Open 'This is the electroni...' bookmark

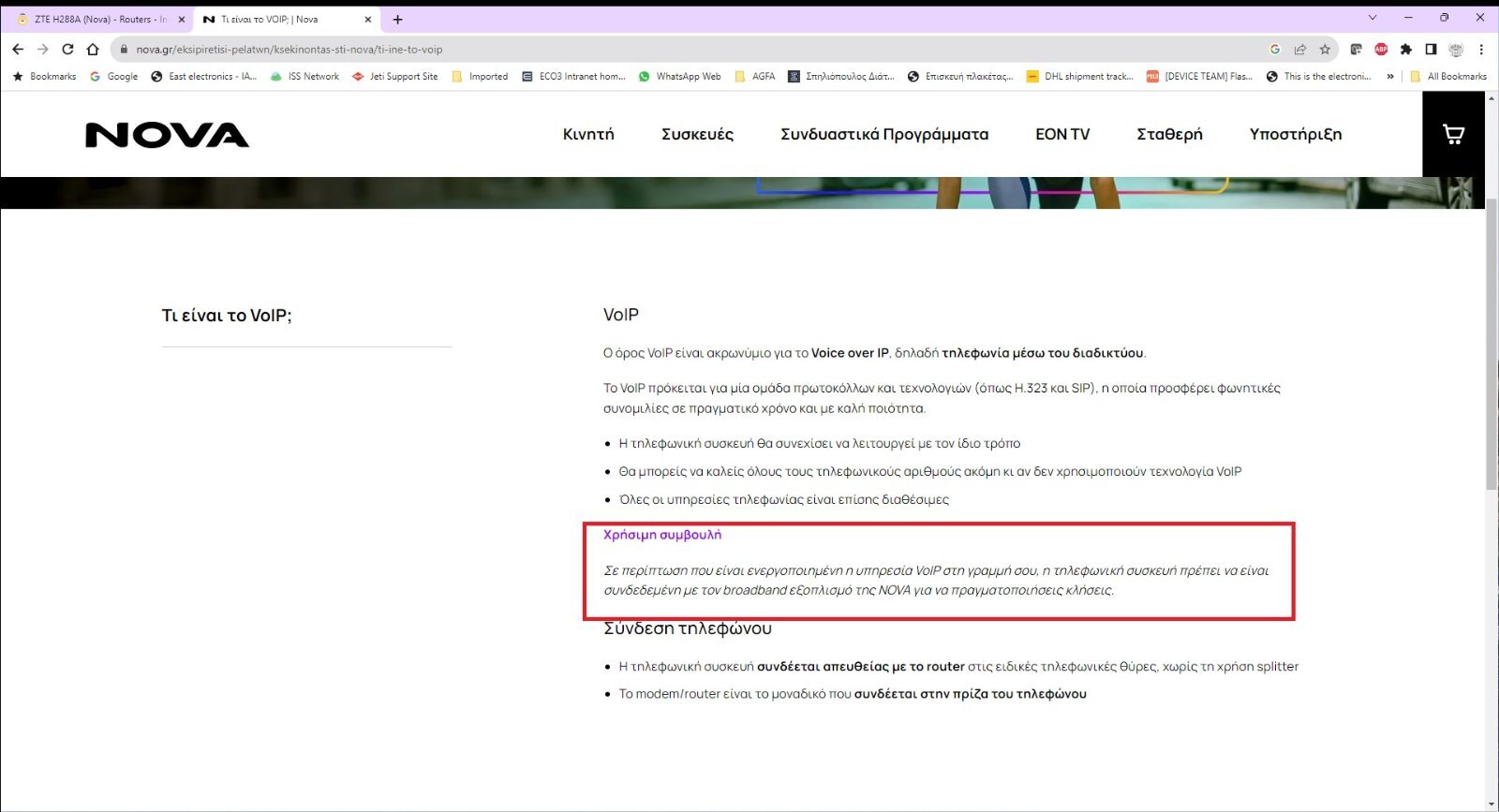(x=1319, y=77)
